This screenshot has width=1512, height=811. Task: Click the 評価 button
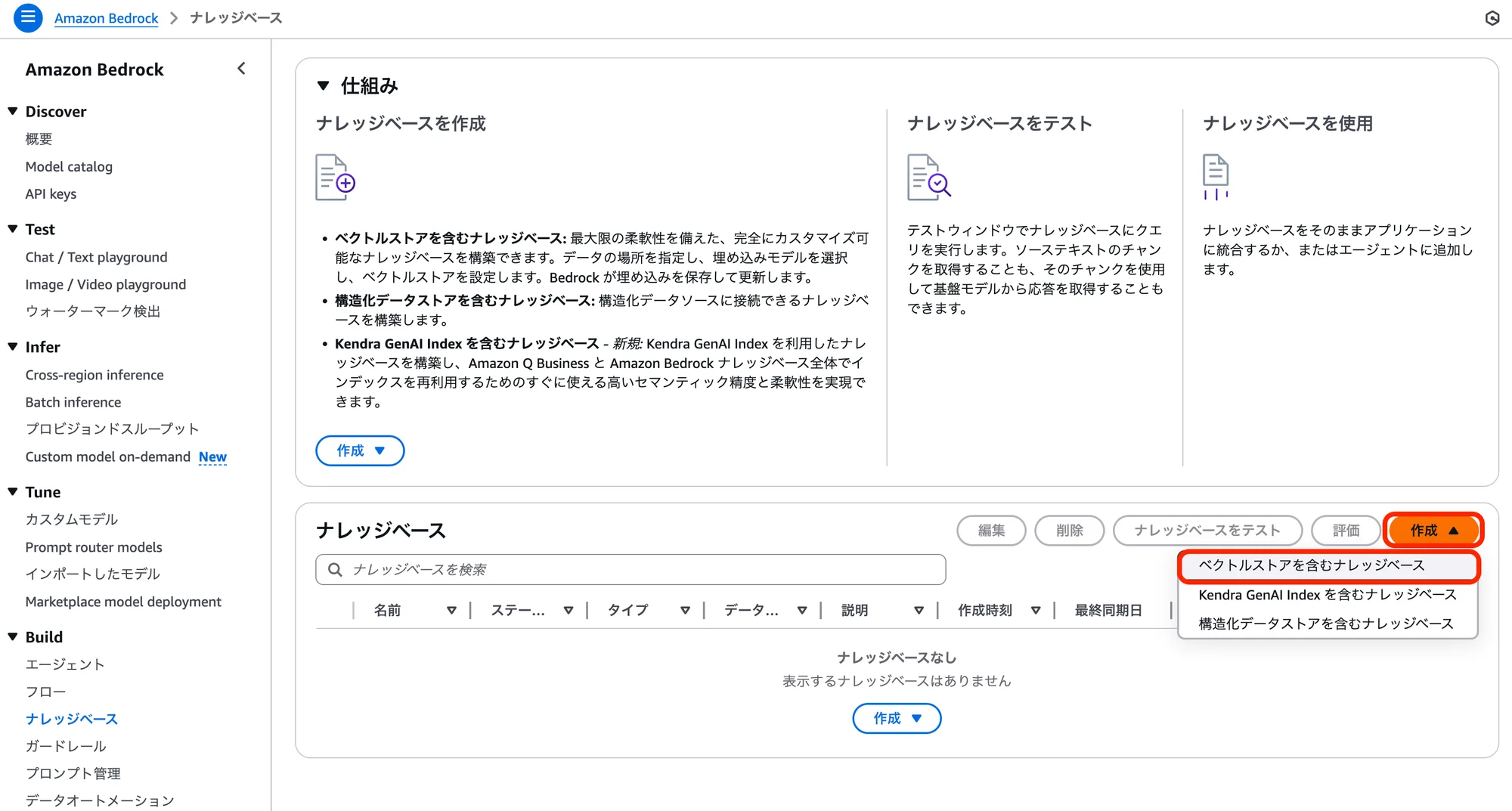tap(1346, 530)
